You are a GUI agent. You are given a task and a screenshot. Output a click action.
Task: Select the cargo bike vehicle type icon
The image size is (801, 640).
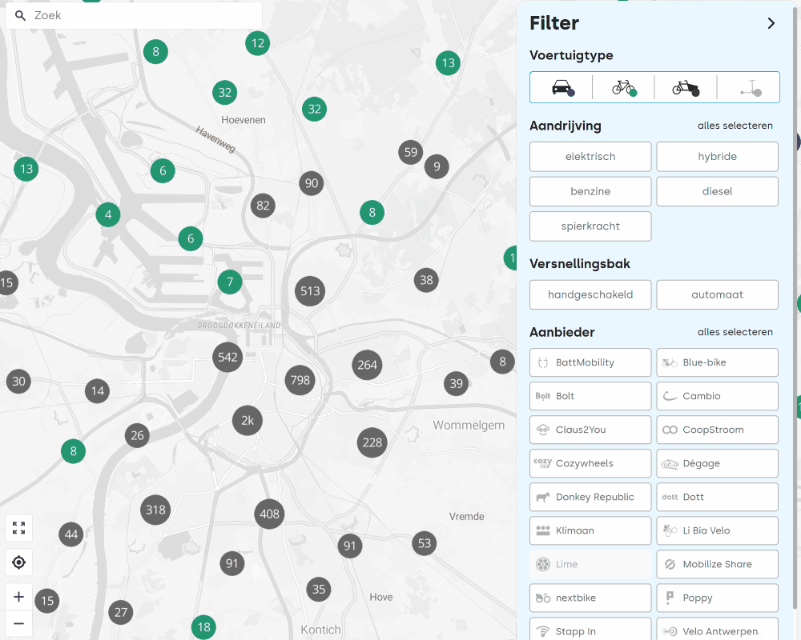coord(685,88)
